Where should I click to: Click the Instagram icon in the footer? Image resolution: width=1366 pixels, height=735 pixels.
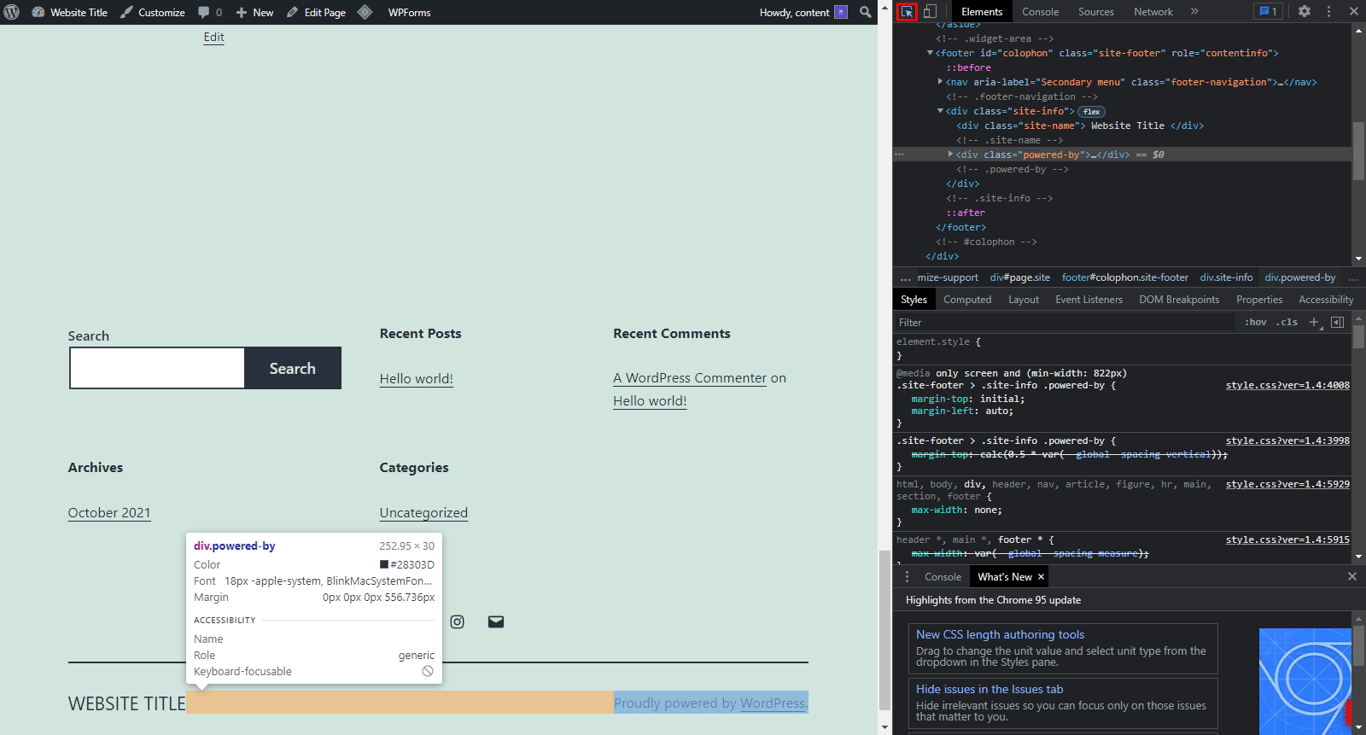[x=457, y=621]
